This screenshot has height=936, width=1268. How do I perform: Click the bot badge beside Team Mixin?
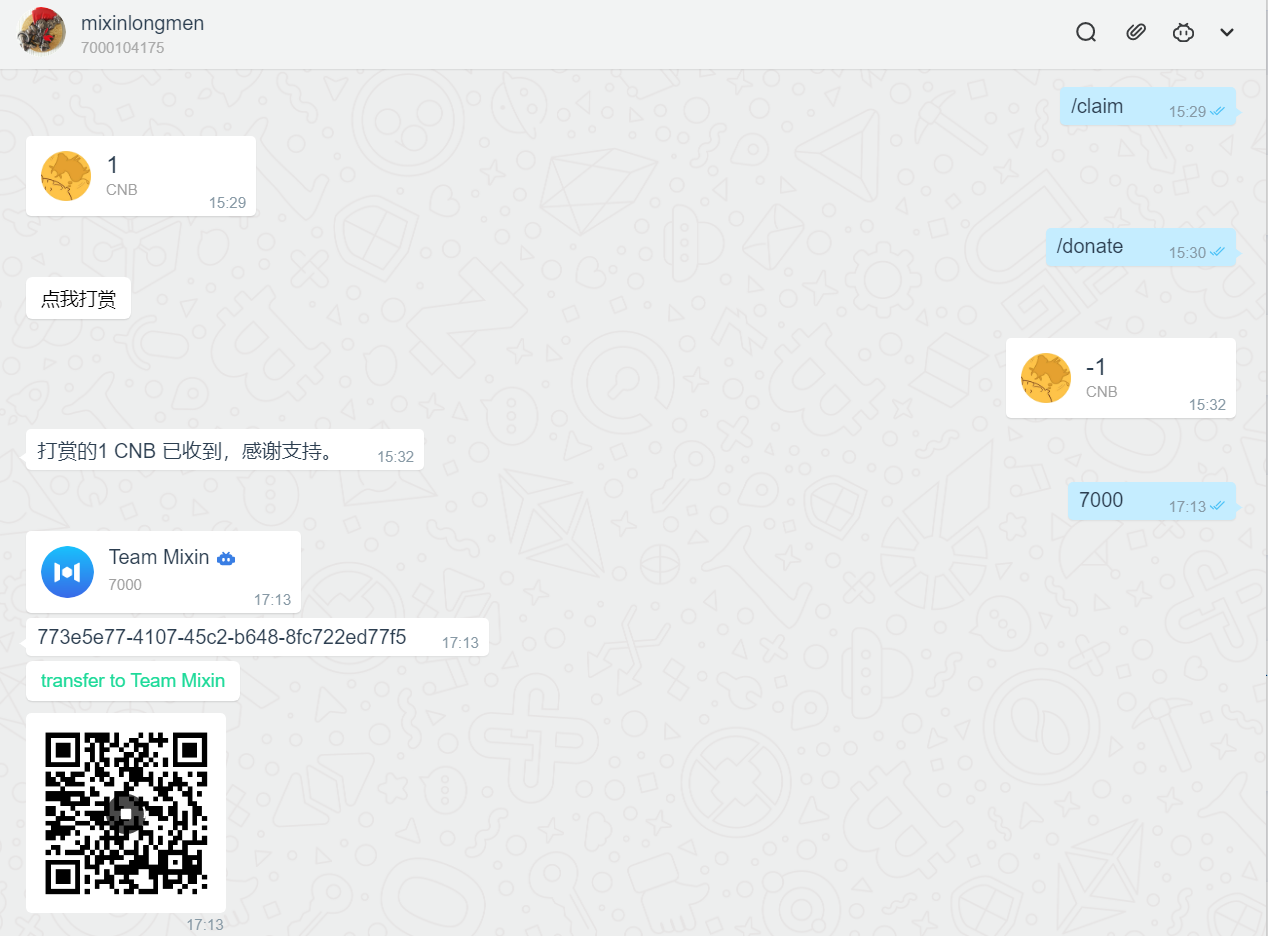click(x=226, y=559)
